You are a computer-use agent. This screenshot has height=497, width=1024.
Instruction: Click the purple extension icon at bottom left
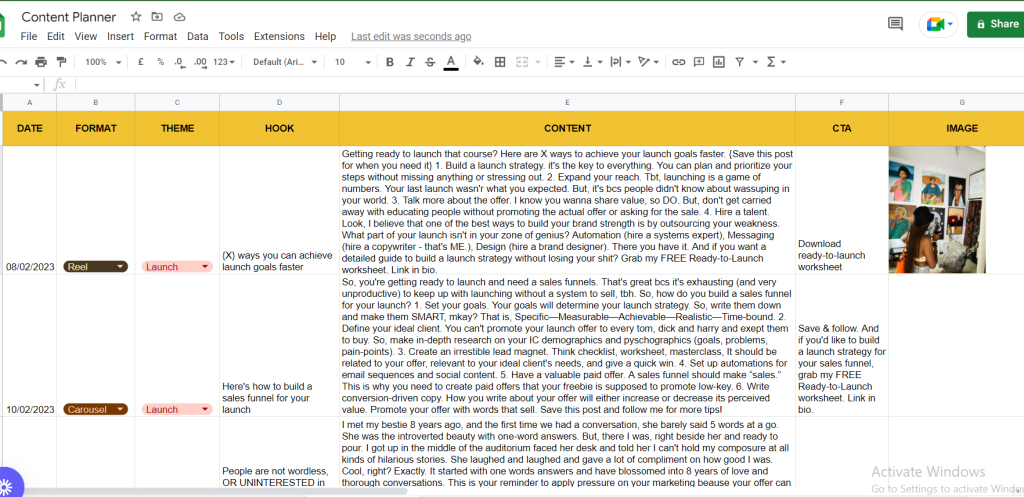7,486
